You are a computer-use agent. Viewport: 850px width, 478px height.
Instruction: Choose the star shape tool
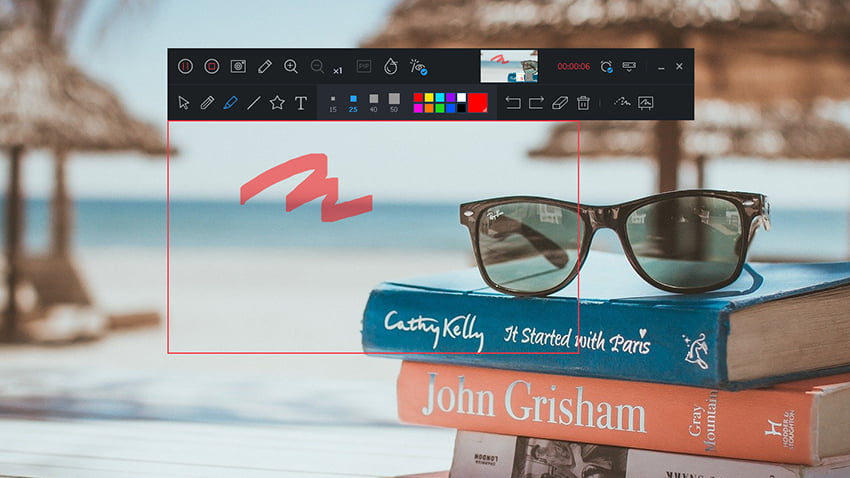[277, 102]
